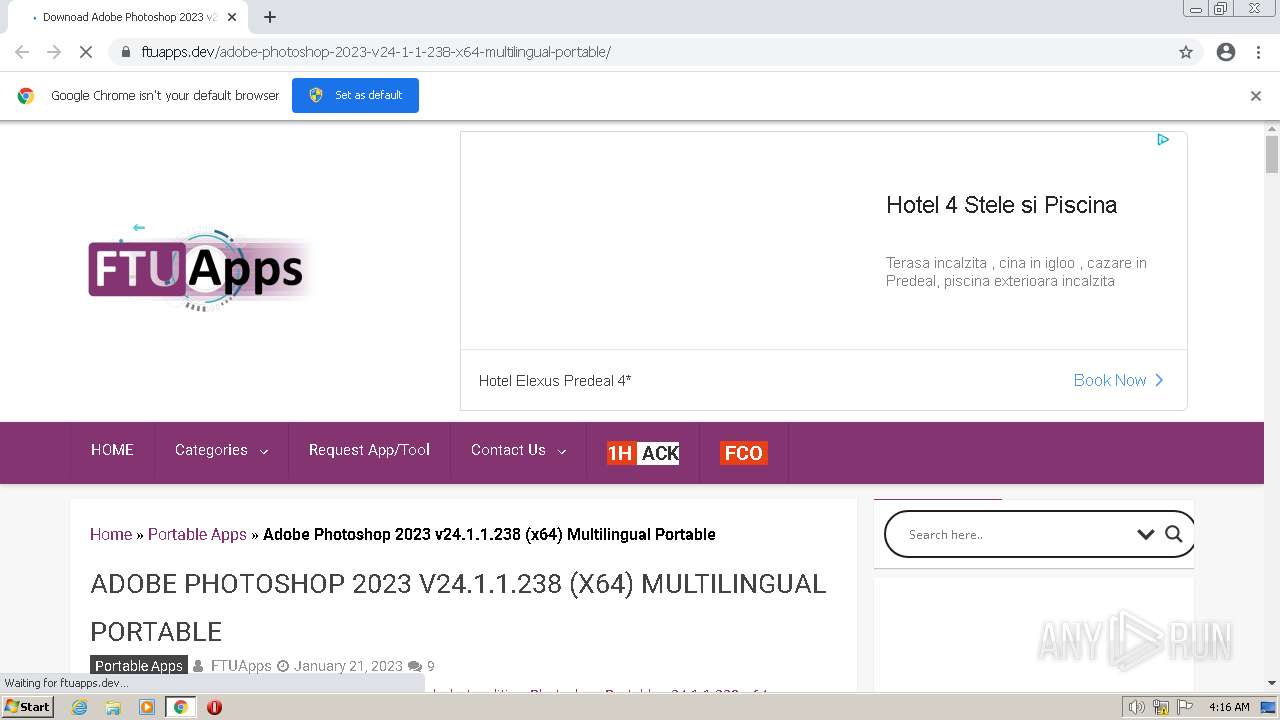Click Book Now on hotel ad
This screenshot has width=1280, height=720.
pyautogui.click(x=1118, y=380)
